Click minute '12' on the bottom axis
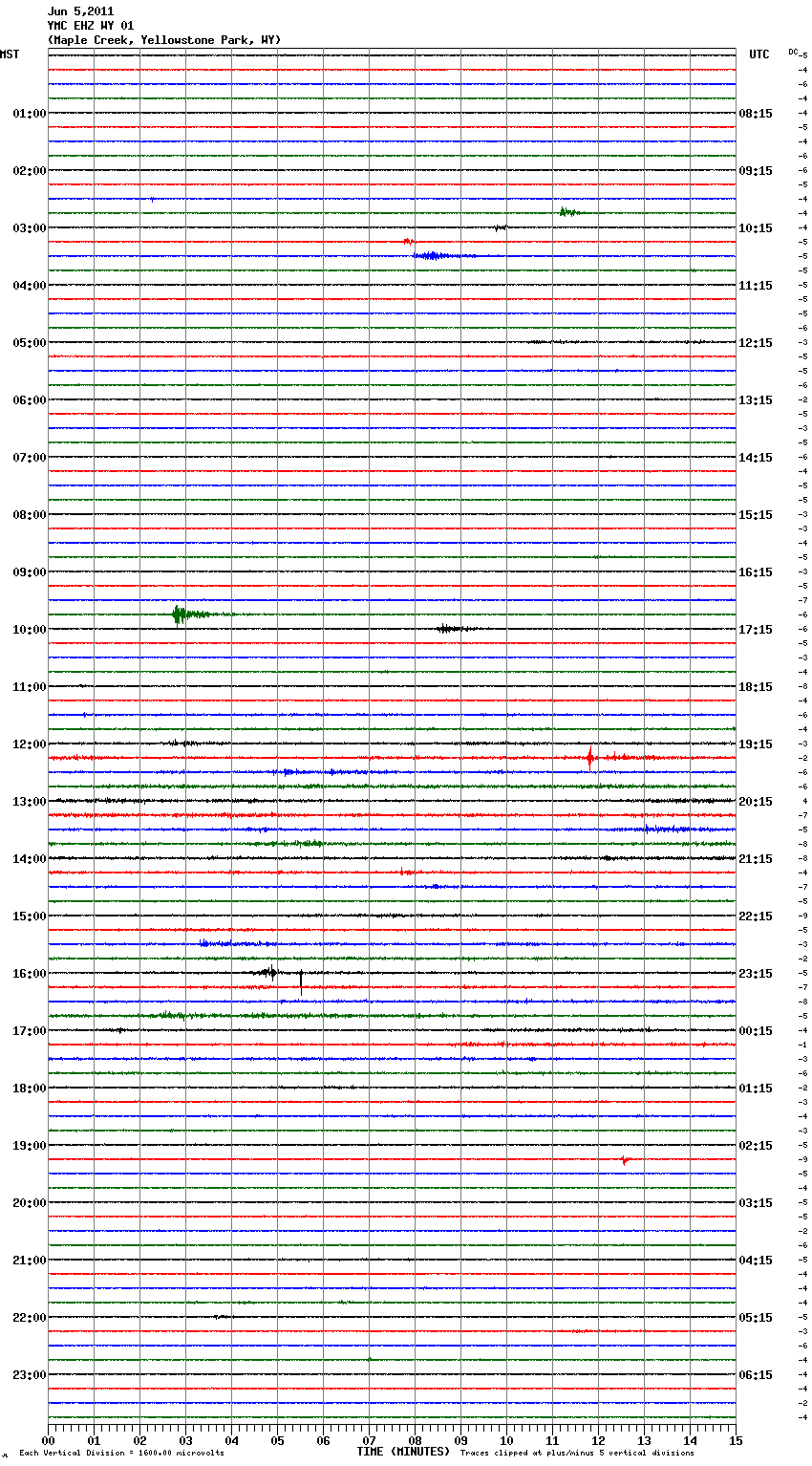 (x=598, y=1440)
